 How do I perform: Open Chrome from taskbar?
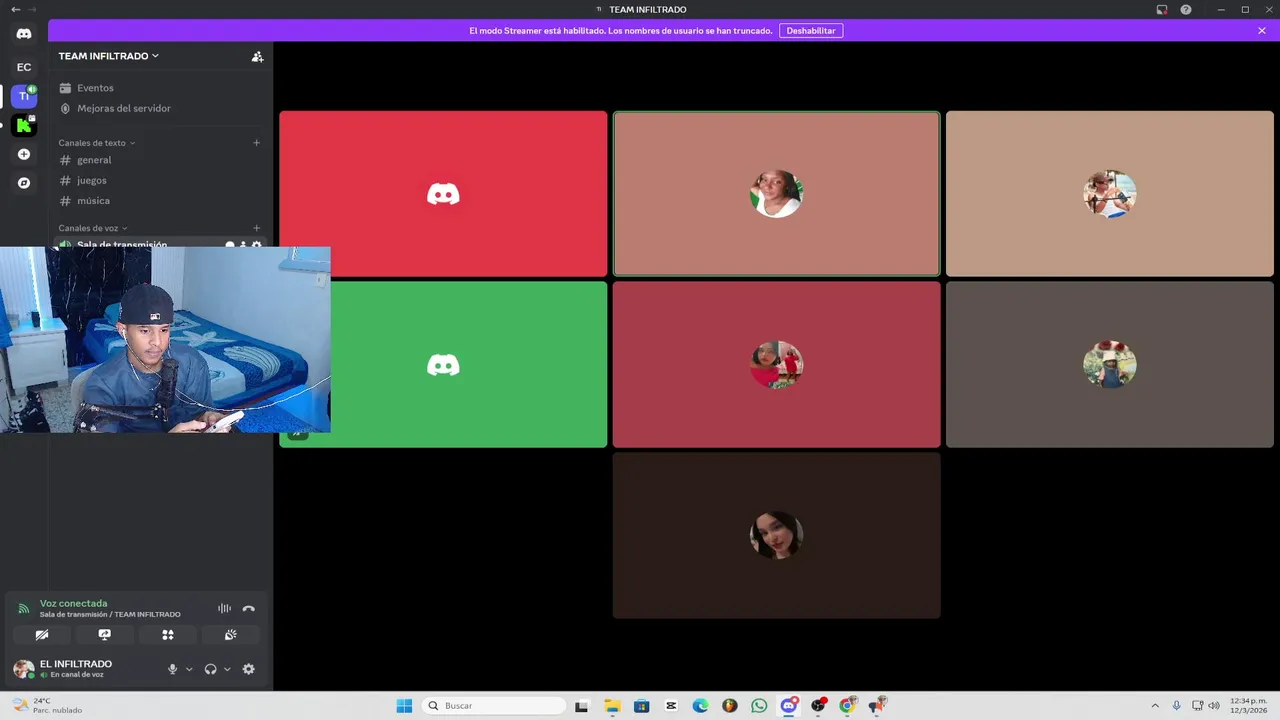848,706
